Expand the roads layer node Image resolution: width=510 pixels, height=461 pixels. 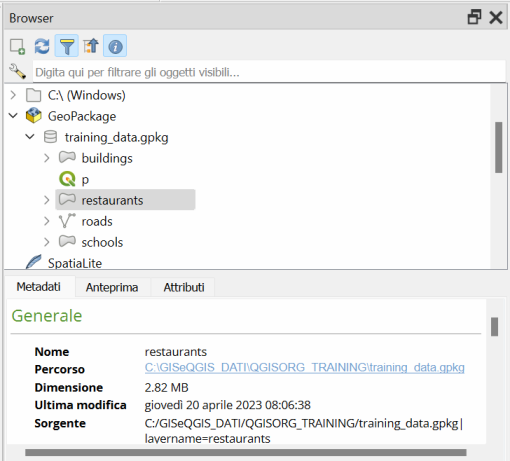[47, 221]
